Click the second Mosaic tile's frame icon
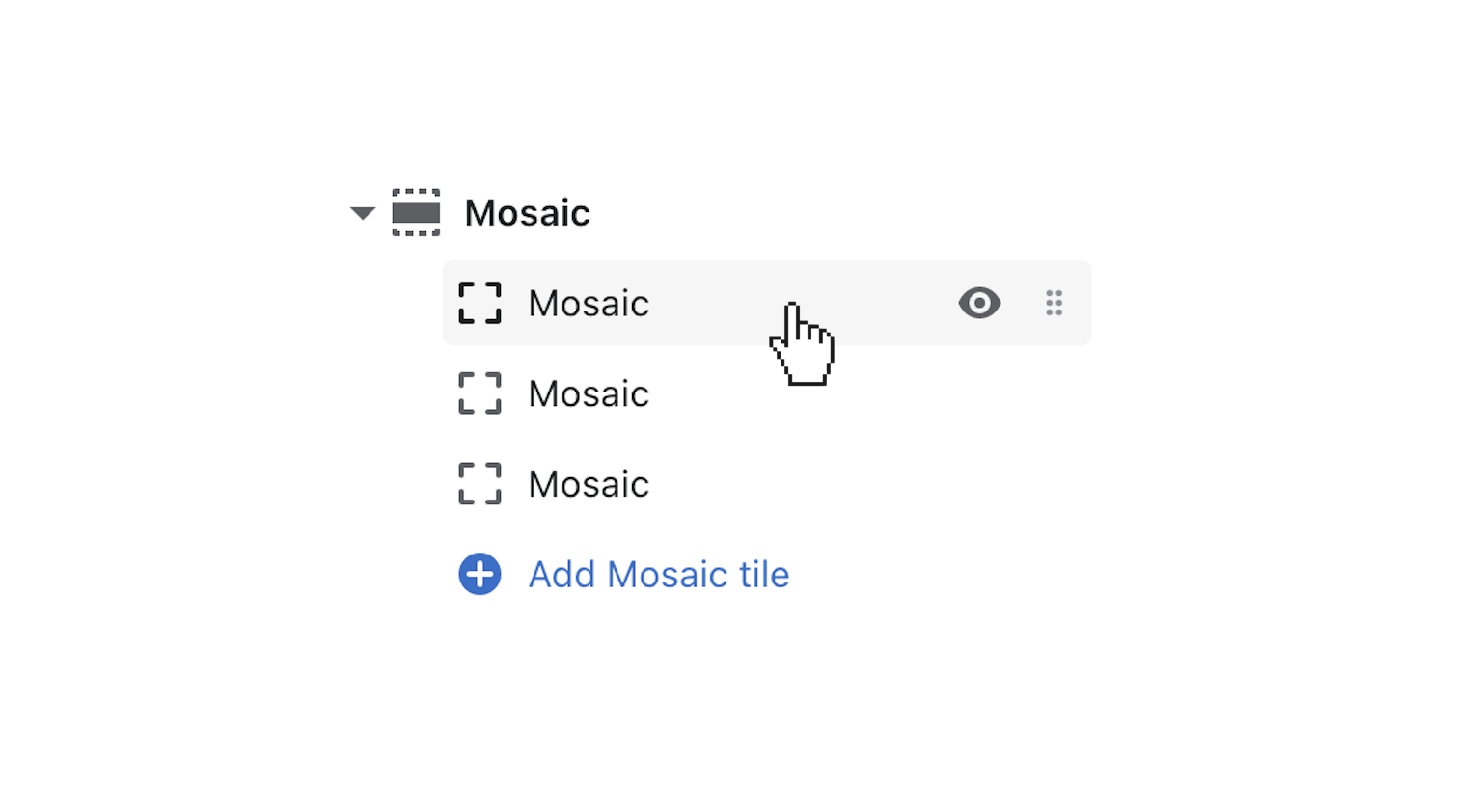The height and width of the screenshot is (812, 1480). point(480,393)
